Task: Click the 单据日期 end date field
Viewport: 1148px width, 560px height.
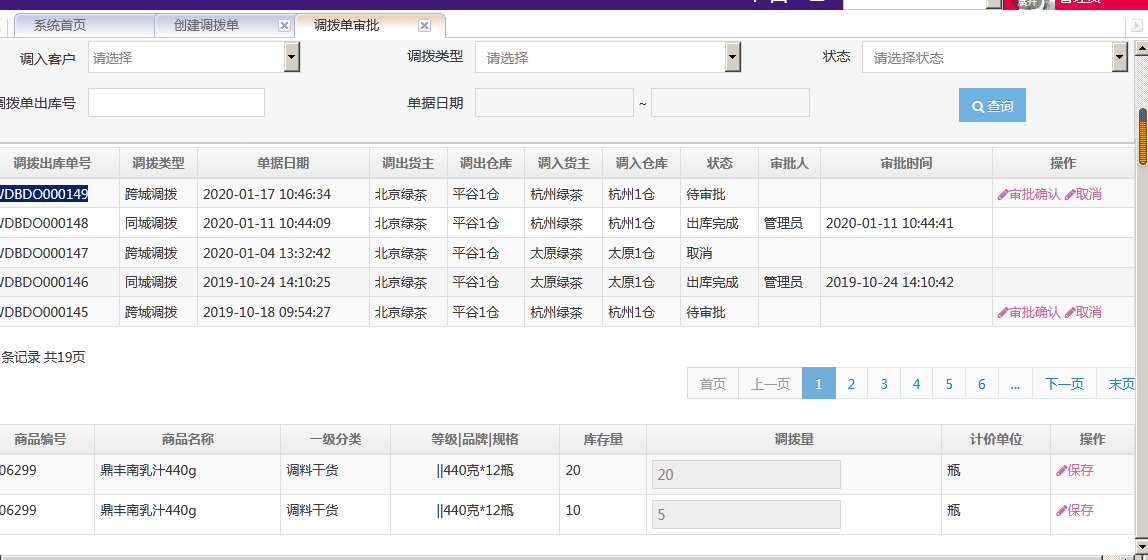Action: (730, 102)
